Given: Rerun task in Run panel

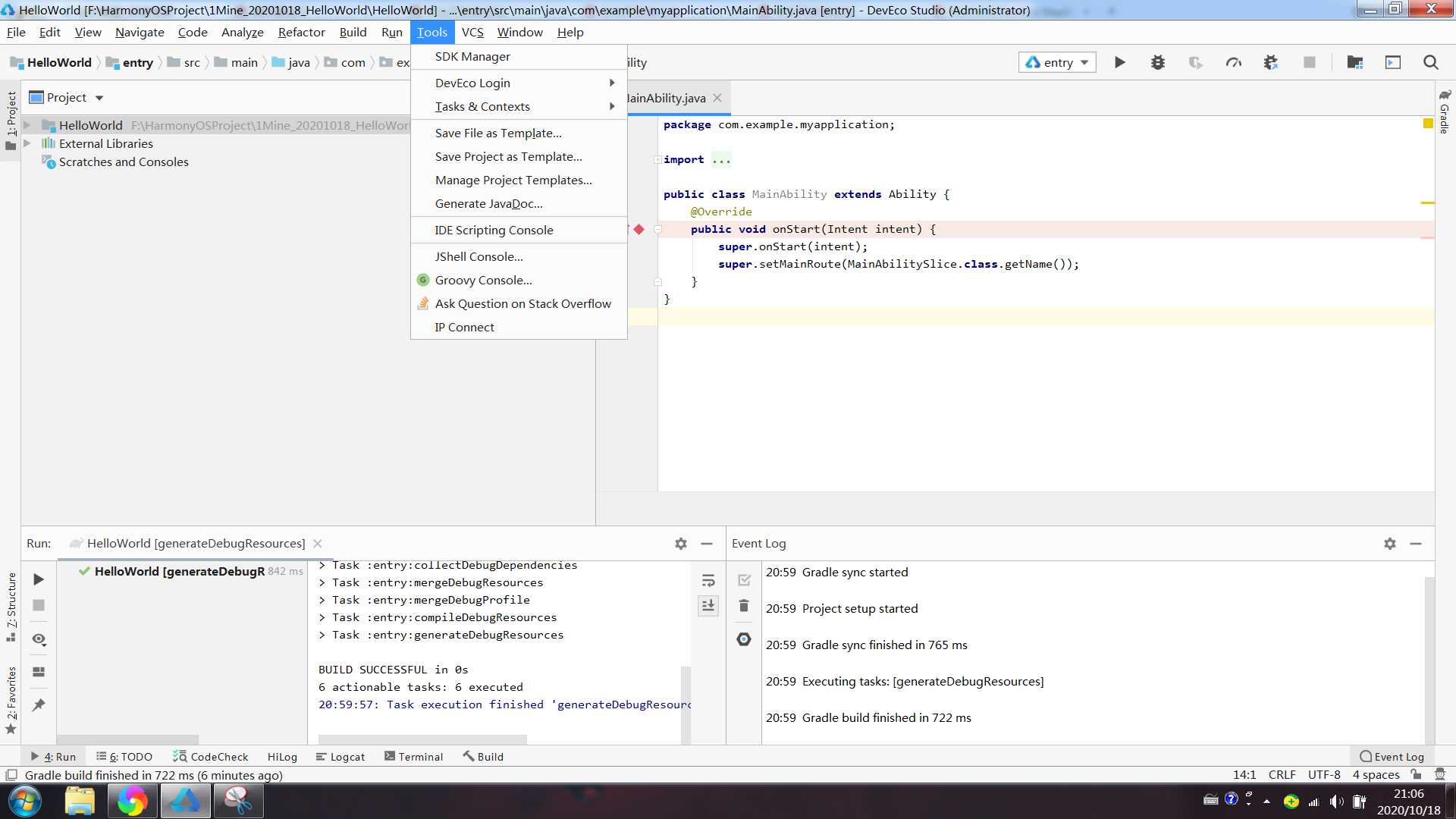Looking at the screenshot, I should point(39,579).
